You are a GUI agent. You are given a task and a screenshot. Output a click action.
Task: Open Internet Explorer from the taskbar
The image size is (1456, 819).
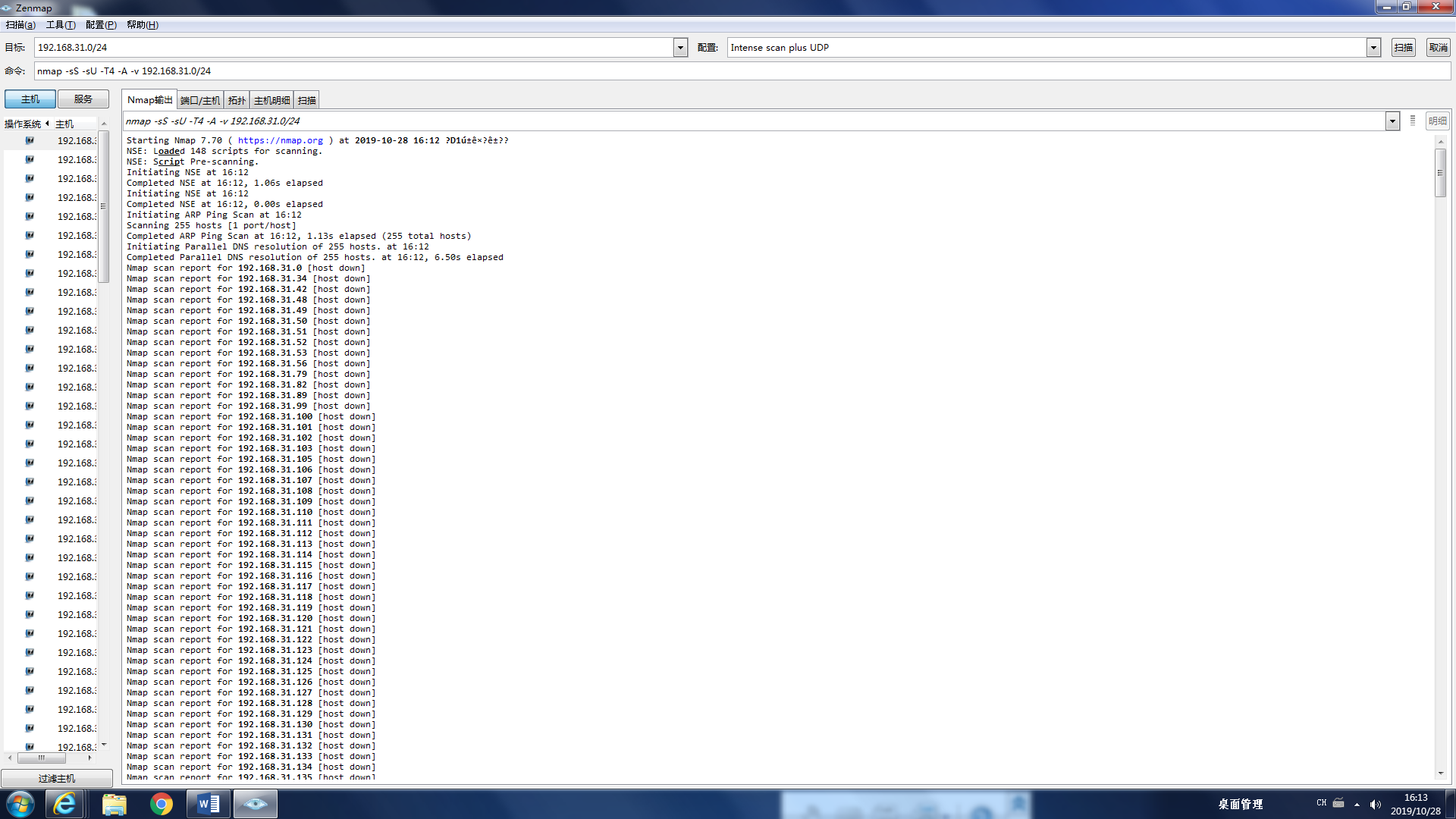pos(65,804)
